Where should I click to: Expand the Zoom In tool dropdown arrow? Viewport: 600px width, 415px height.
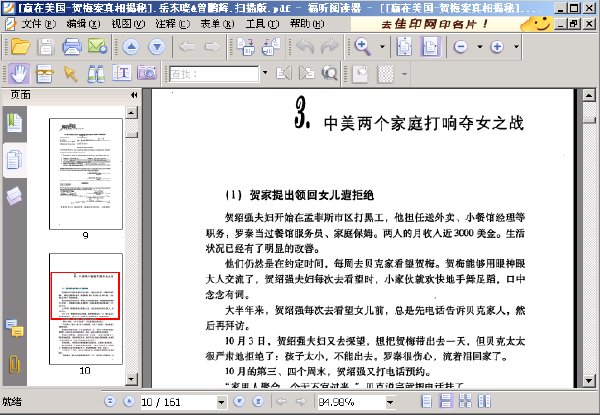[x=382, y=47]
